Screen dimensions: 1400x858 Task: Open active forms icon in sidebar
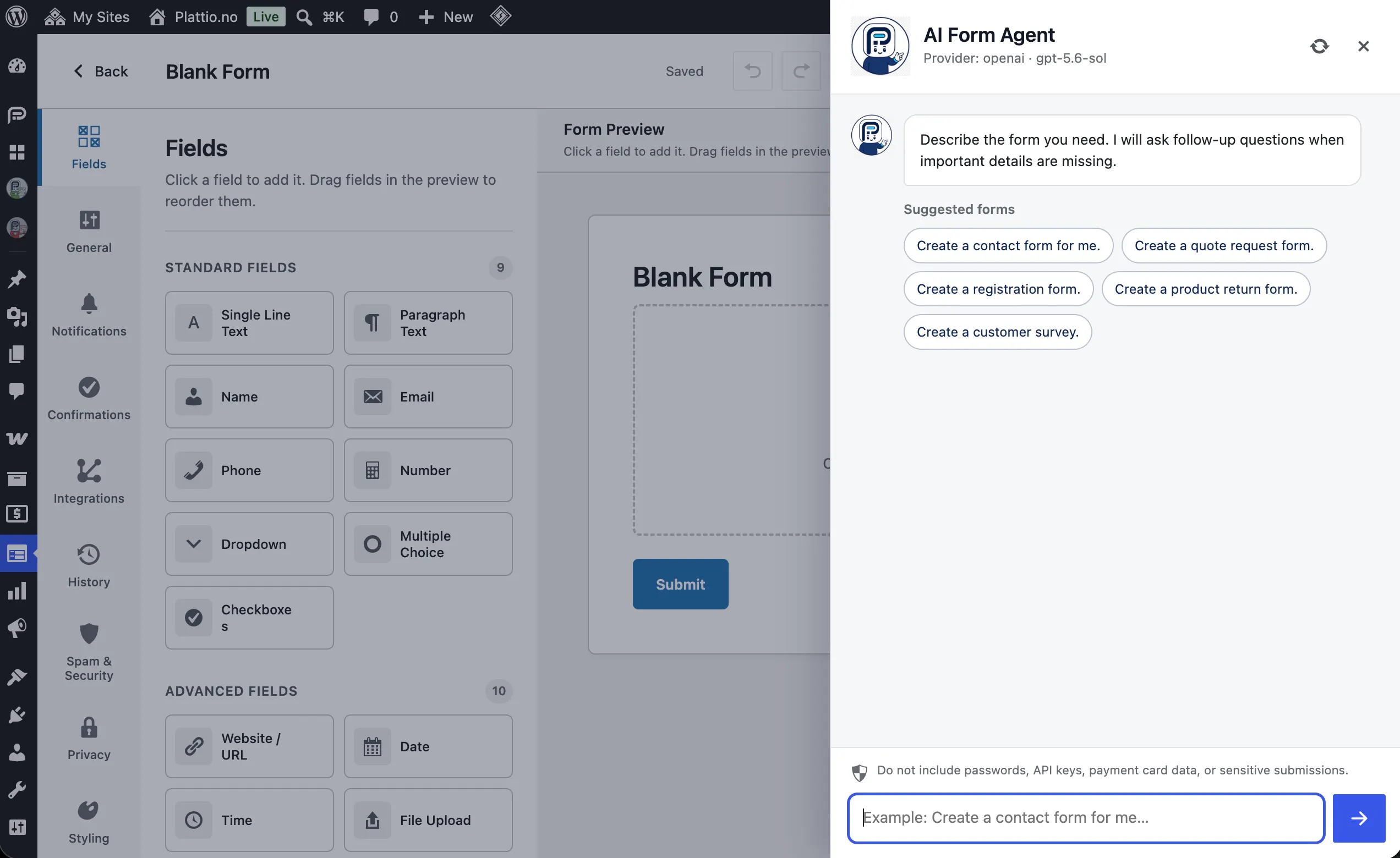point(17,554)
